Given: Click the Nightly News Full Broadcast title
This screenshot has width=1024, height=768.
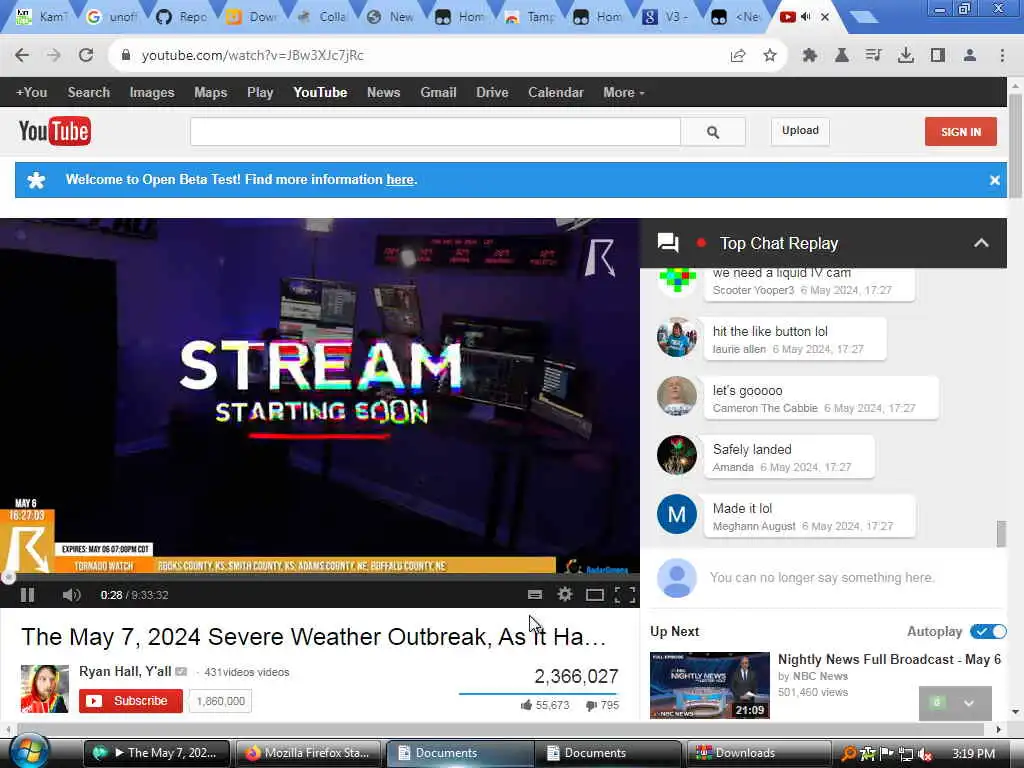Looking at the screenshot, I should [x=889, y=660].
